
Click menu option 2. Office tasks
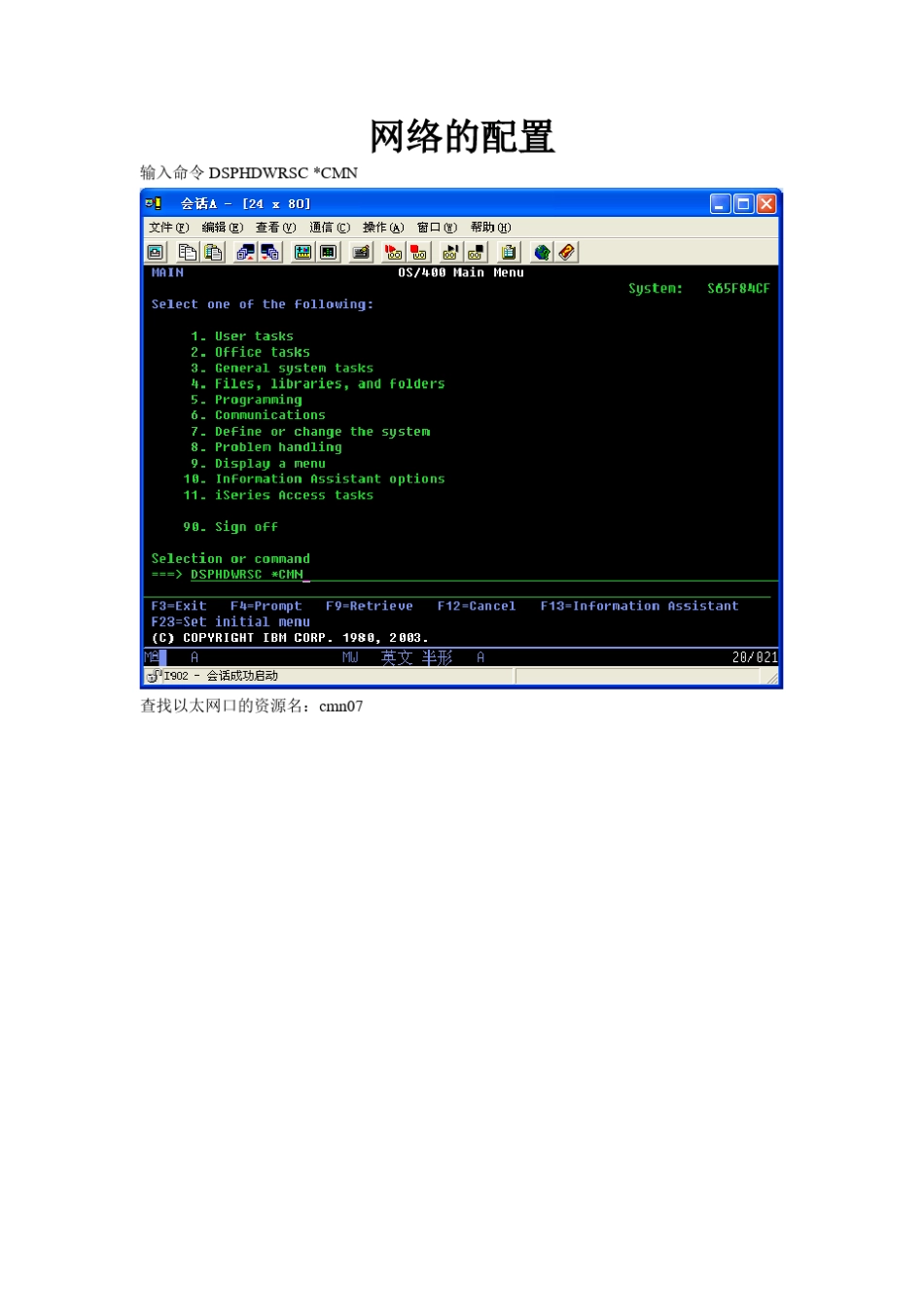click(x=250, y=352)
